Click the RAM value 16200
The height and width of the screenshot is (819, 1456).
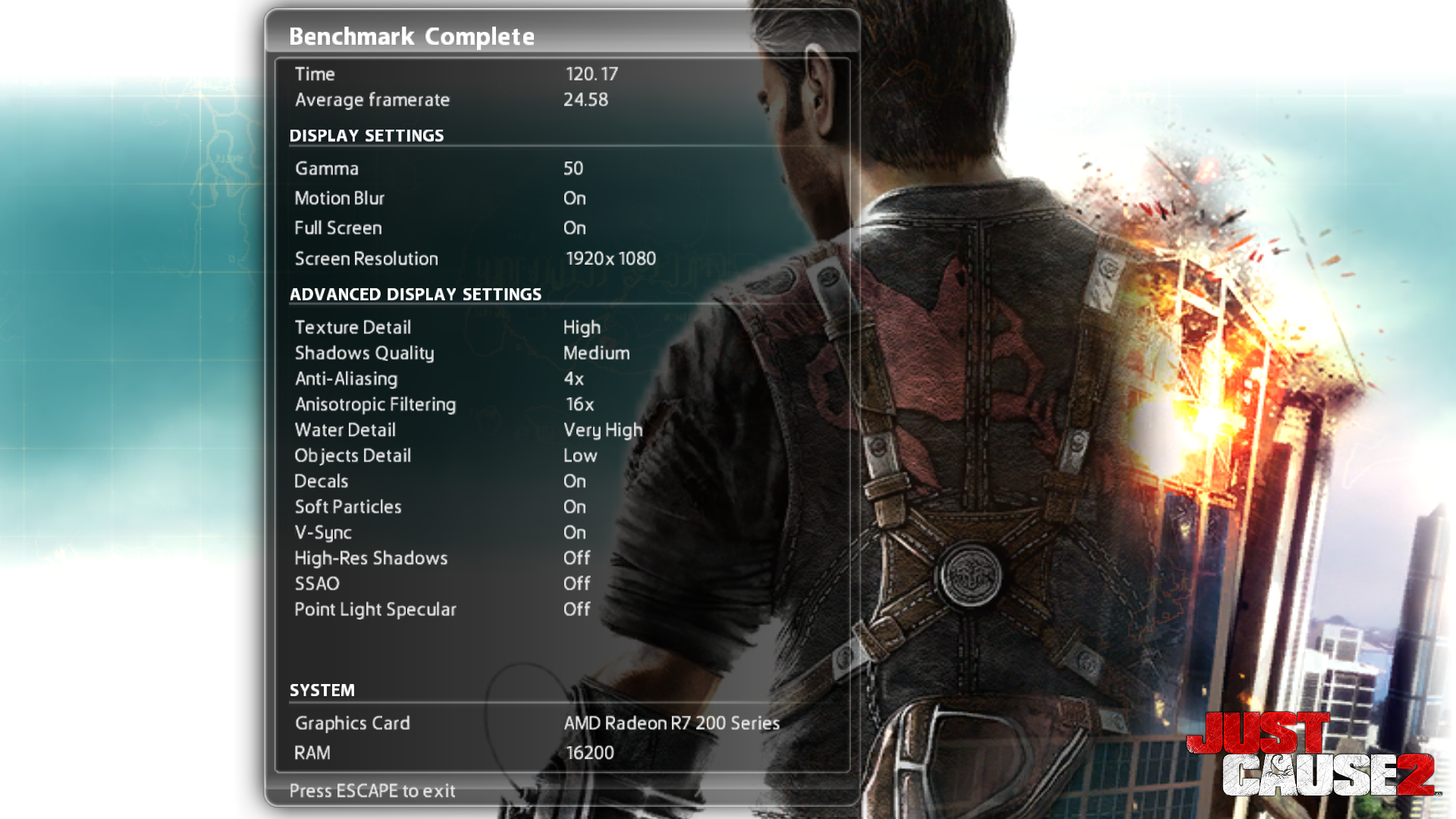click(x=590, y=753)
